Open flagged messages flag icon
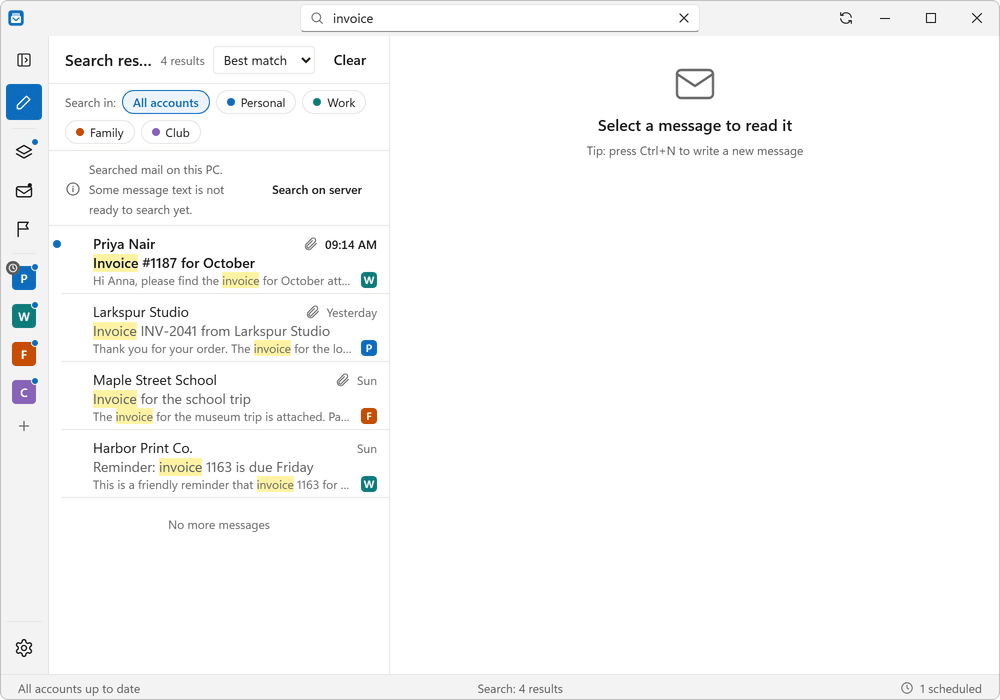1000x700 pixels. pos(24,229)
